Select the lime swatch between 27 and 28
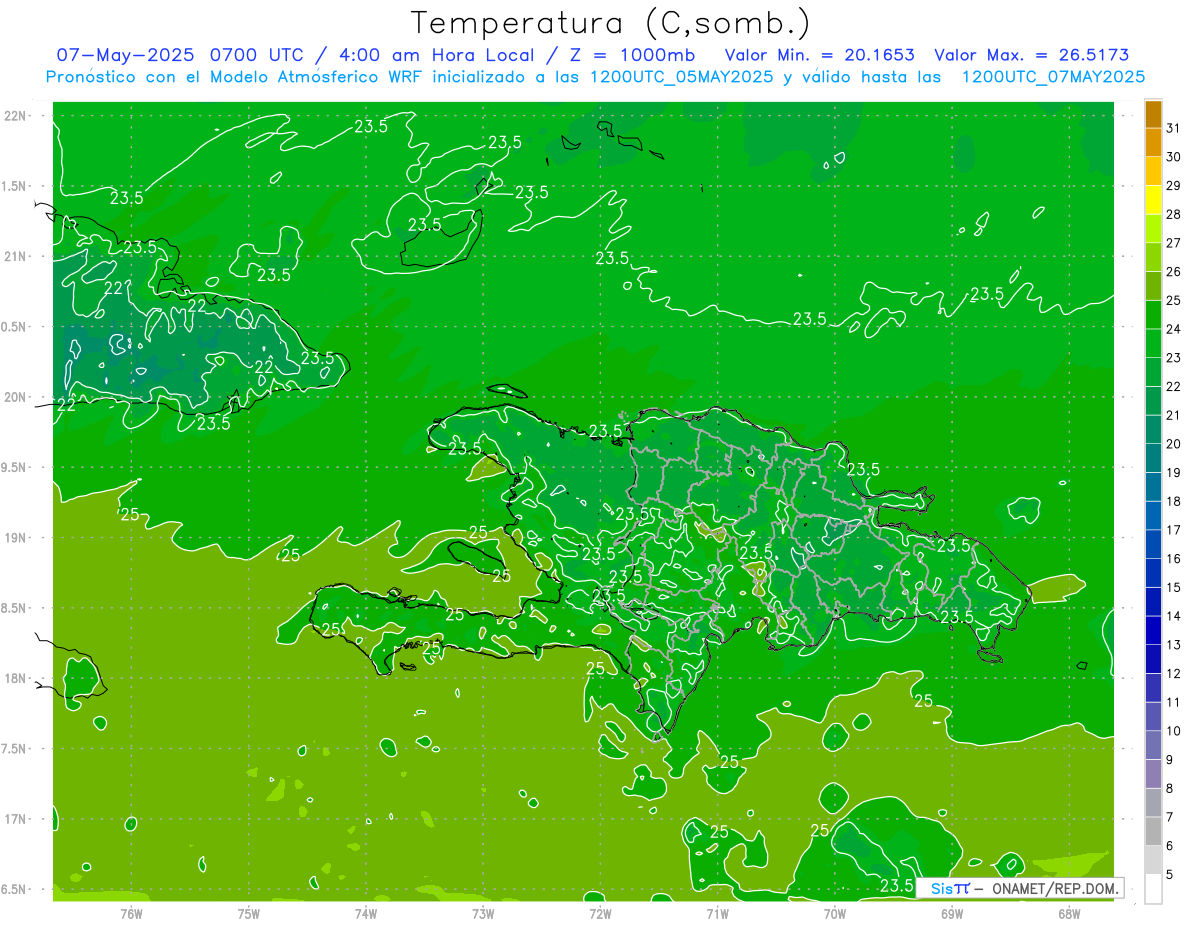This screenshot has height=927, width=1200. pyautogui.click(x=1153, y=229)
